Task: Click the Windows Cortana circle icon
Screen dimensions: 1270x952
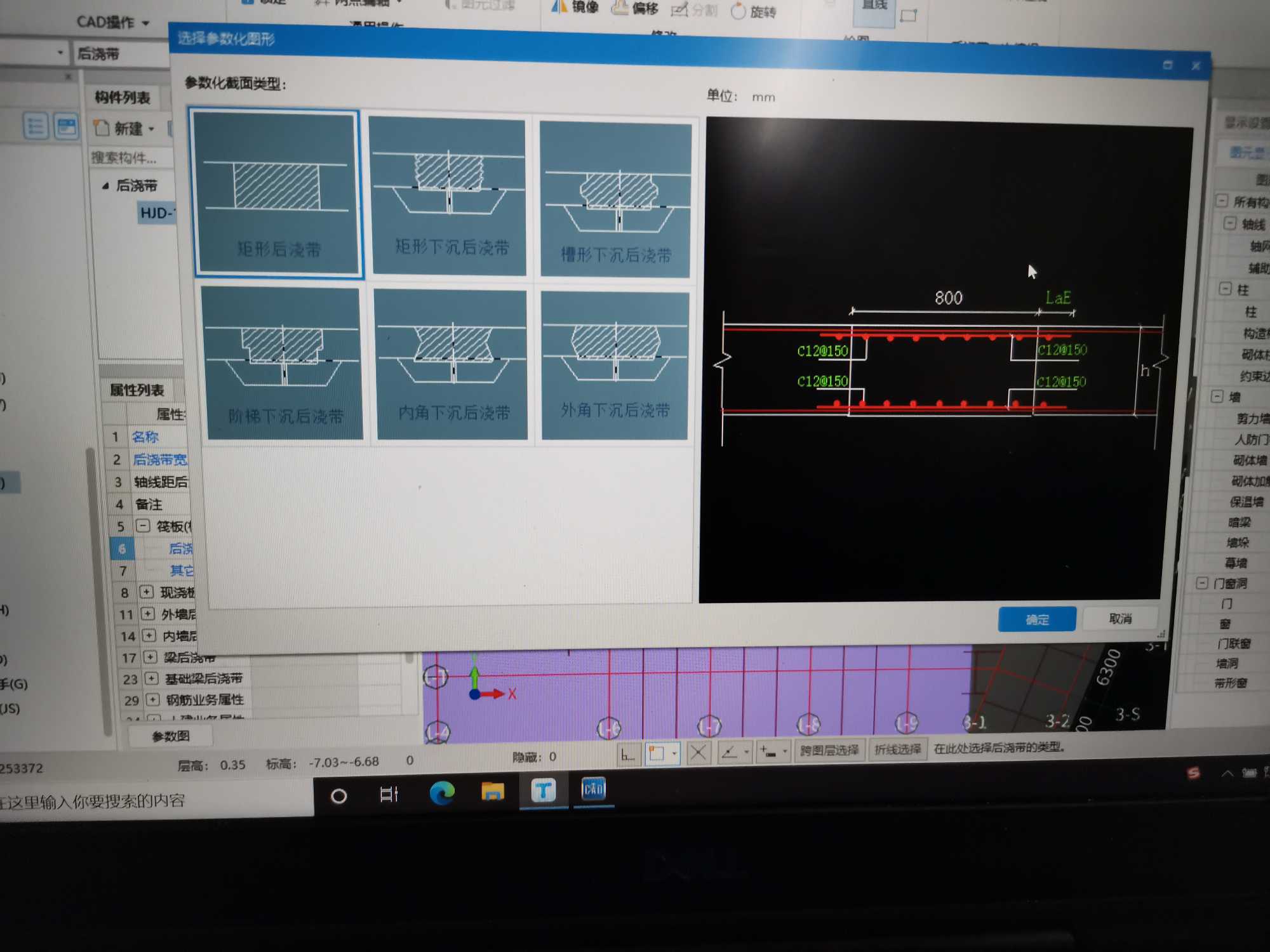Action: coord(339,795)
